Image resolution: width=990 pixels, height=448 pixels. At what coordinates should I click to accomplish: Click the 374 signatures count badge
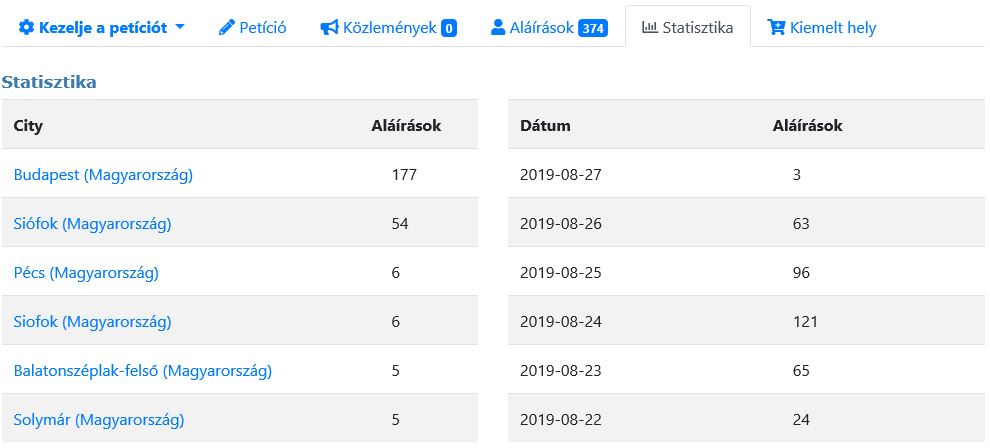[593, 28]
